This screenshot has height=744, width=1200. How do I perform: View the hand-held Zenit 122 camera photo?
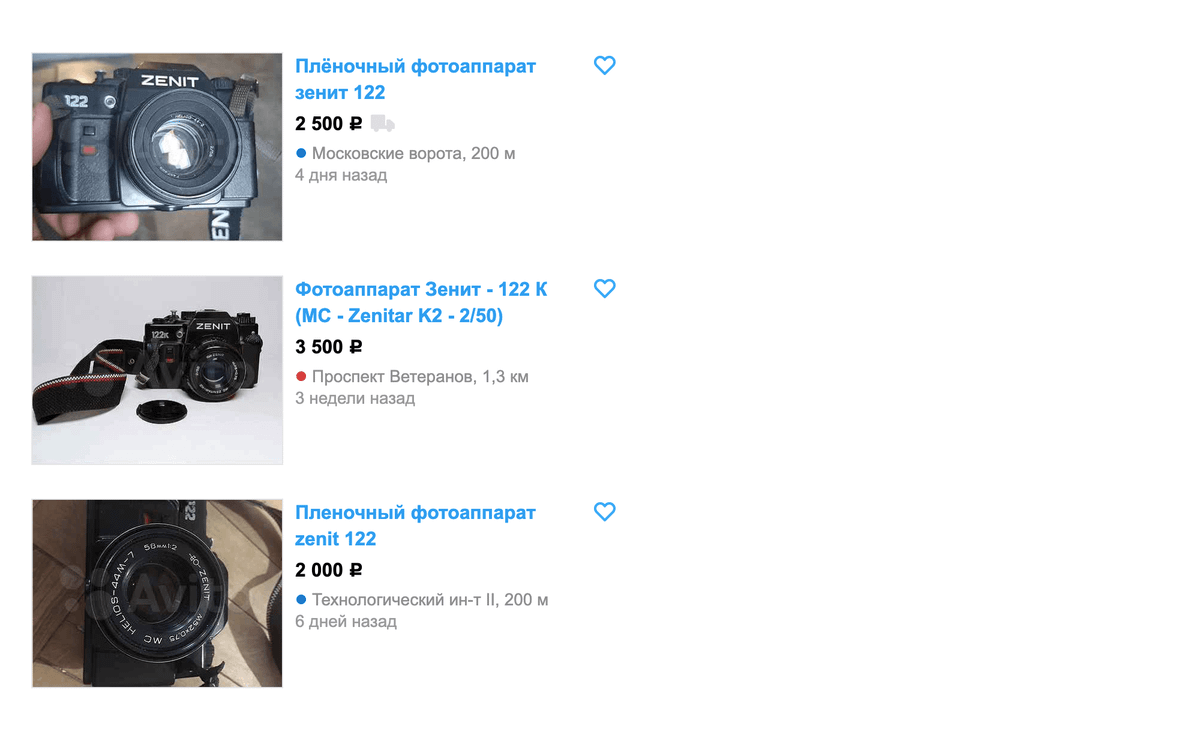157,147
